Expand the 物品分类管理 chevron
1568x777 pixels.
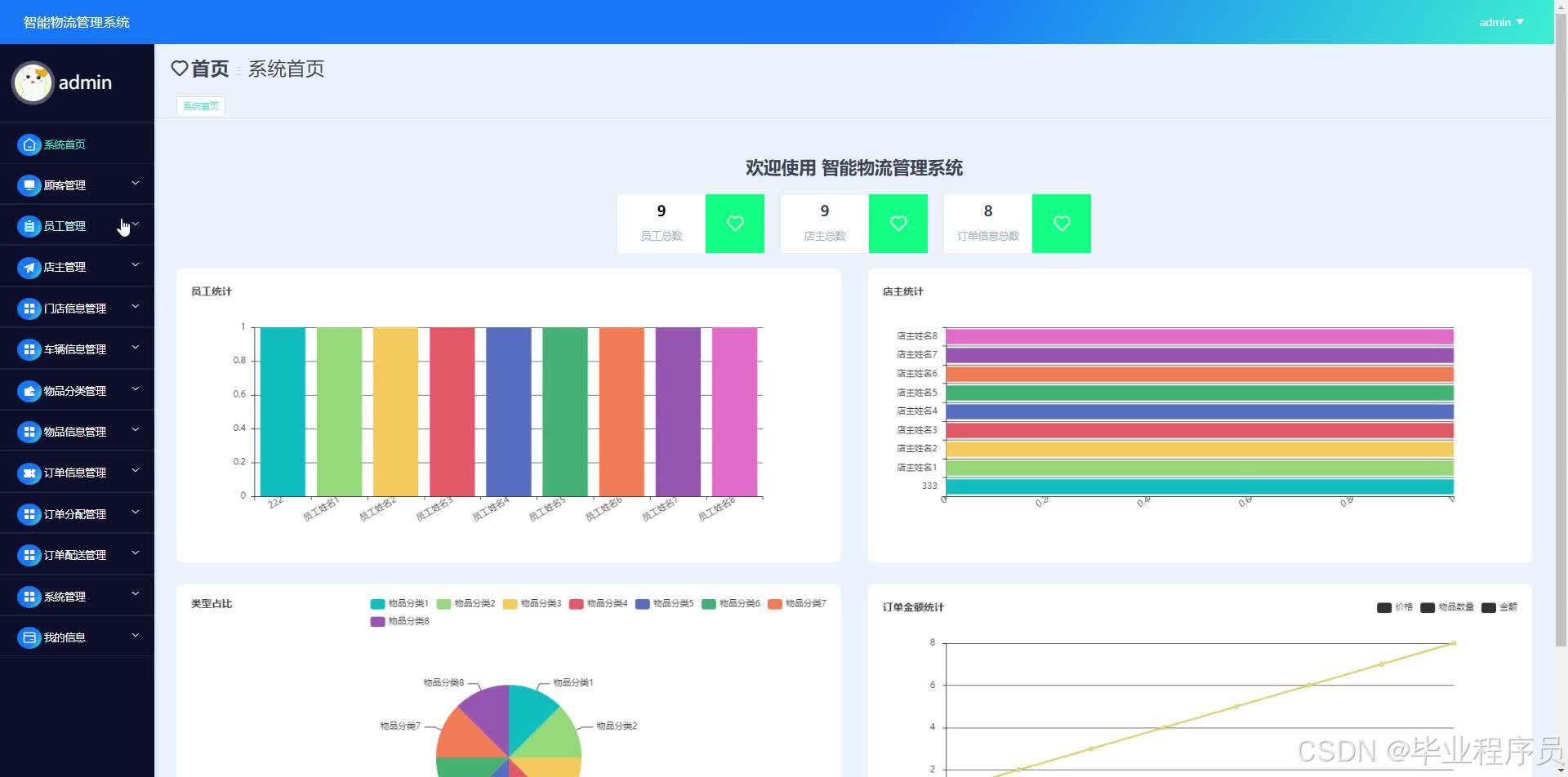pos(136,389)
